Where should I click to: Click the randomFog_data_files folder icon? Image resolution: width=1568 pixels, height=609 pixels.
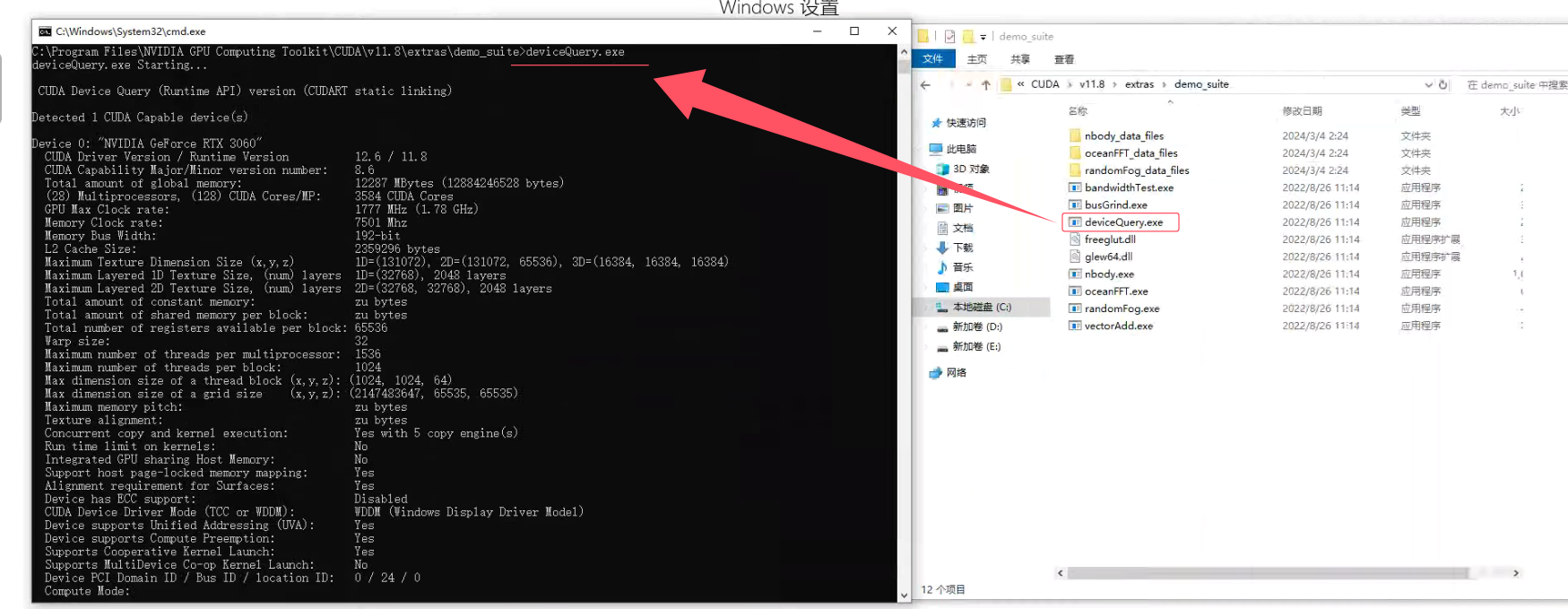click(1075, 170)
